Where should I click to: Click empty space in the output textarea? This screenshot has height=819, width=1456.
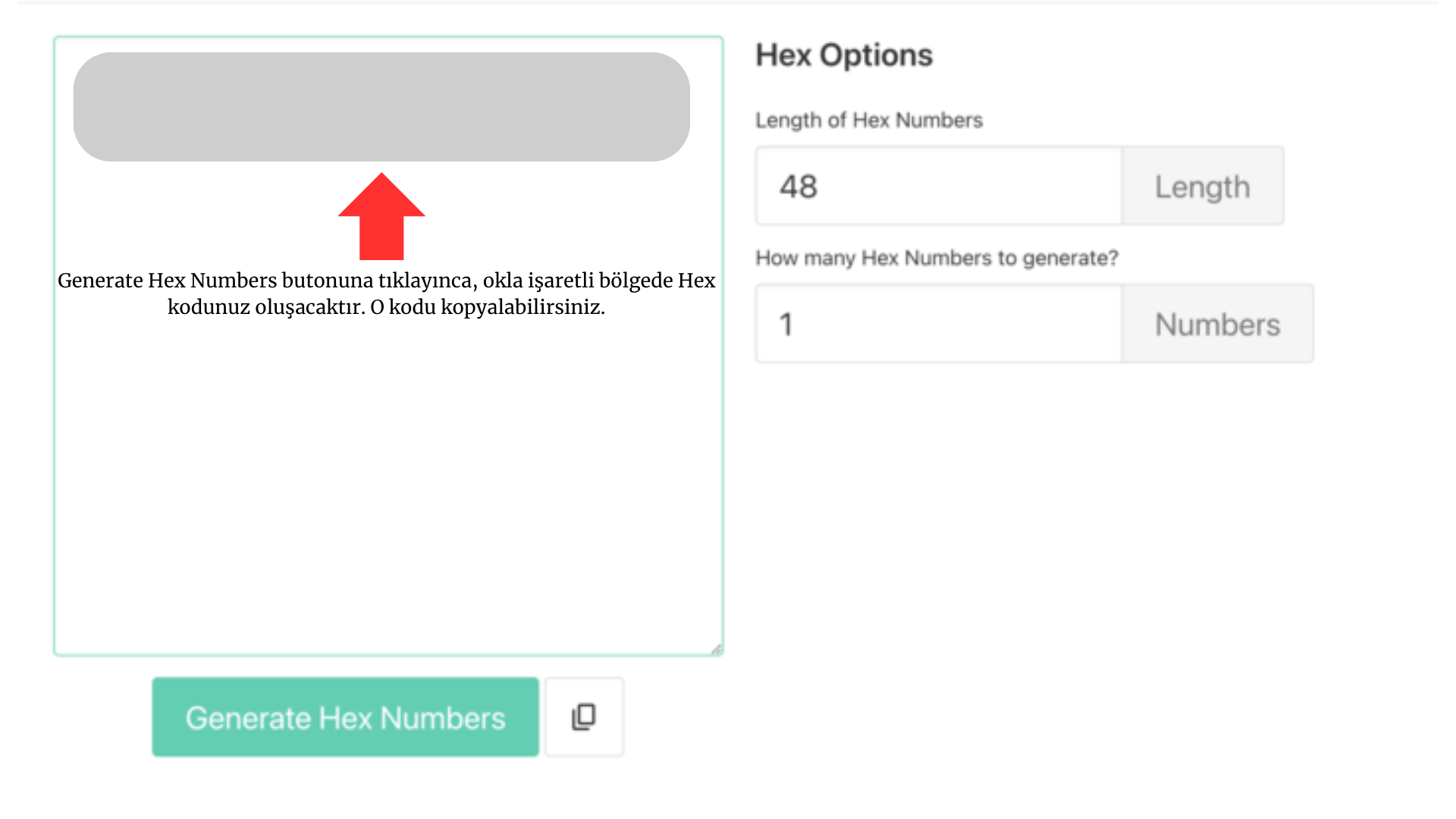coord(387,485)
